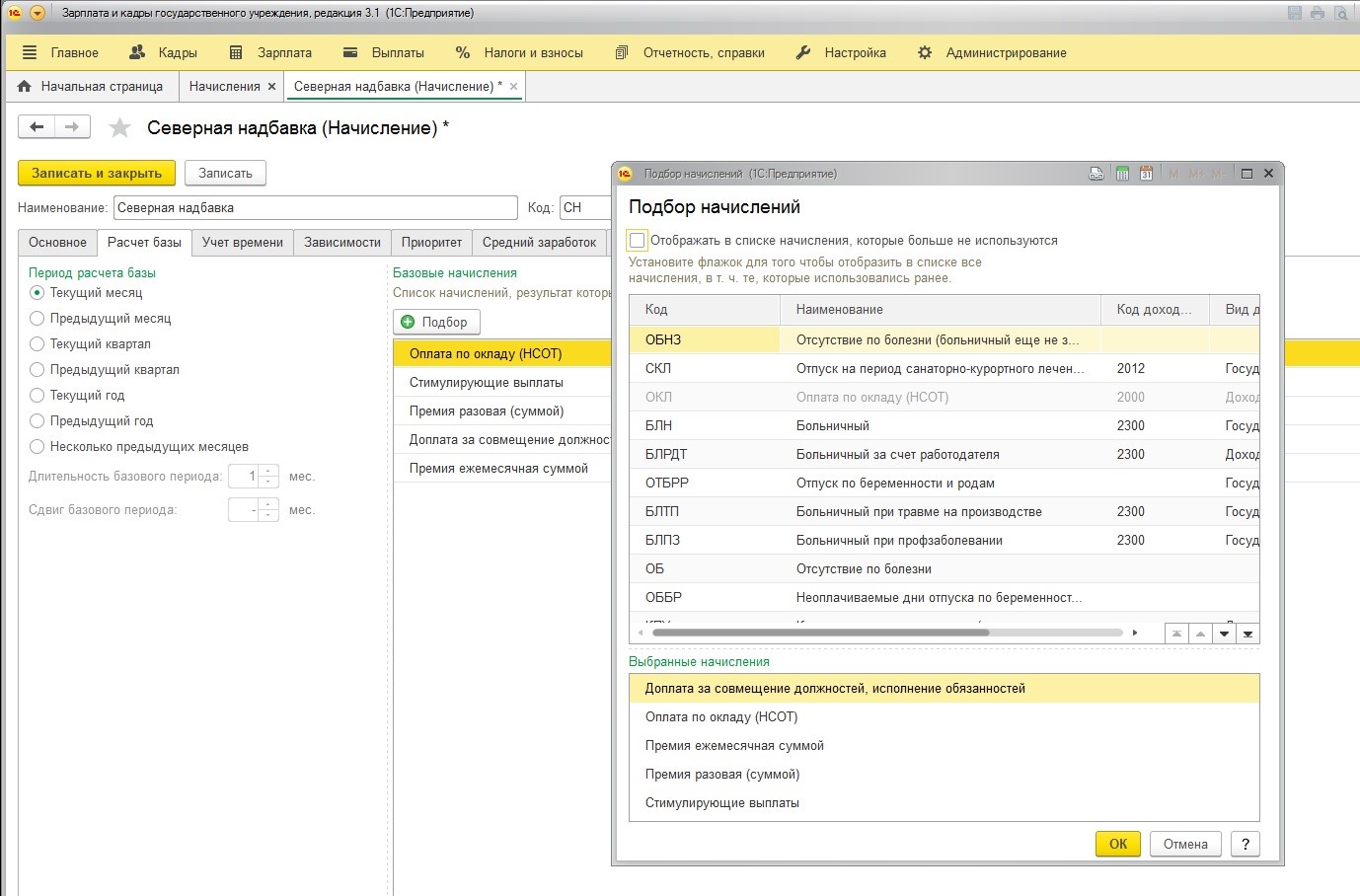
Task: Sort by Наименование column header
Action: (x=941, y=309)
